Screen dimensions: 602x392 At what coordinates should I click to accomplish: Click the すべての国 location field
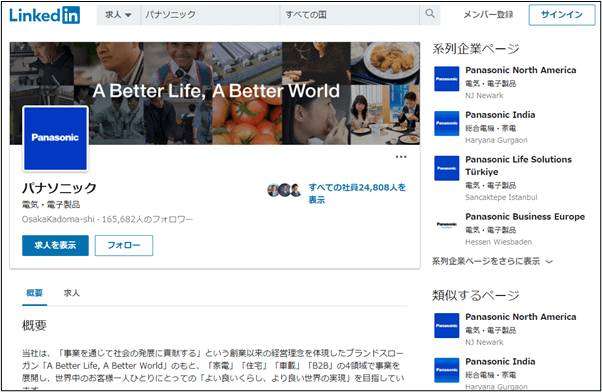[350, 15]
